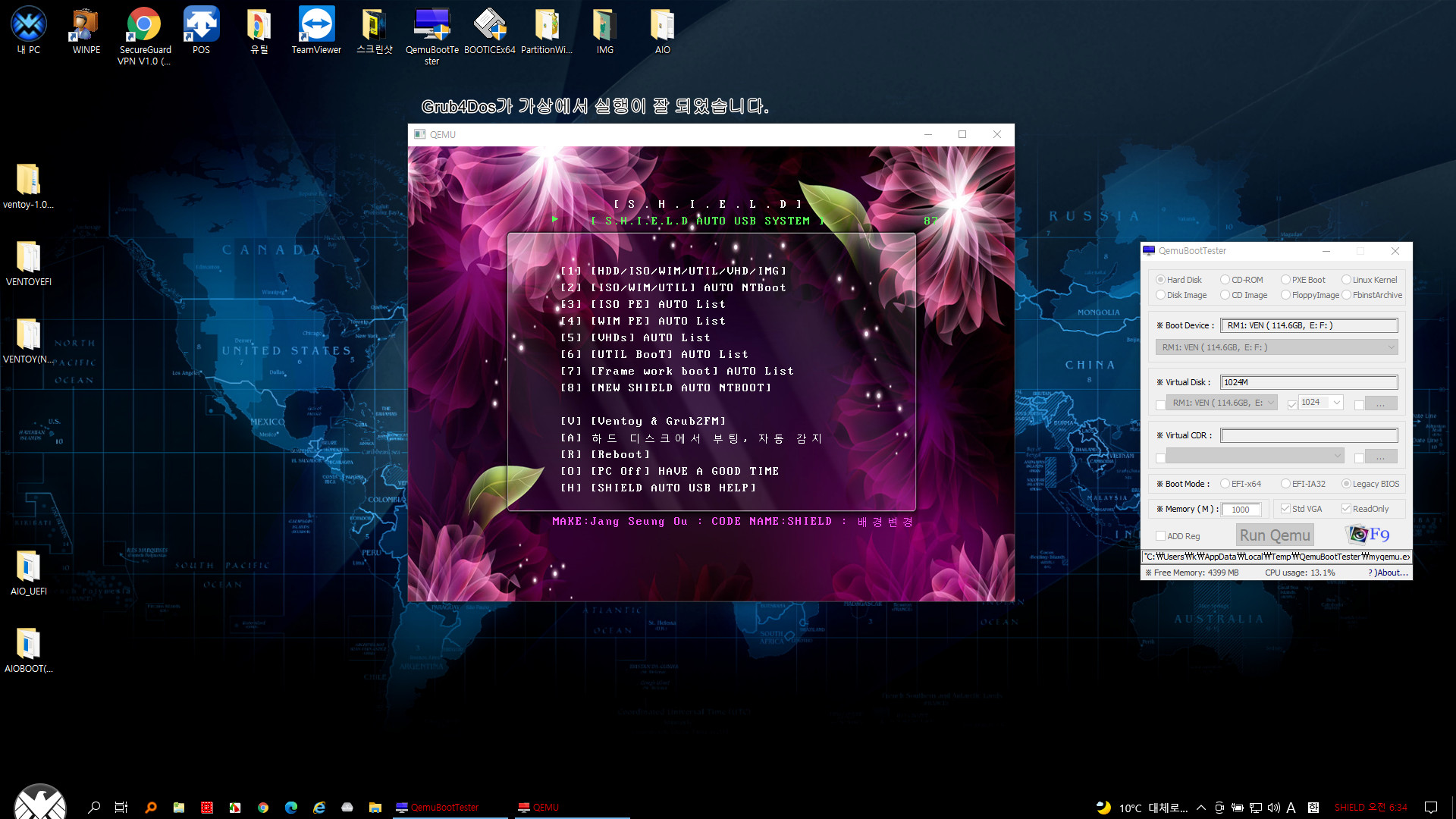Open the ventoy-1.0... folder icon
Image resolution: width=1456 pixels, height=819 pixels.
28,186
